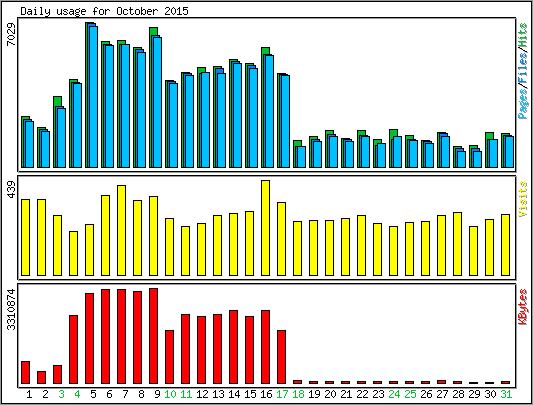Click the red KBytes bar for day 1
The height and width of the screenshot is (405, 533).
[25, 372]
